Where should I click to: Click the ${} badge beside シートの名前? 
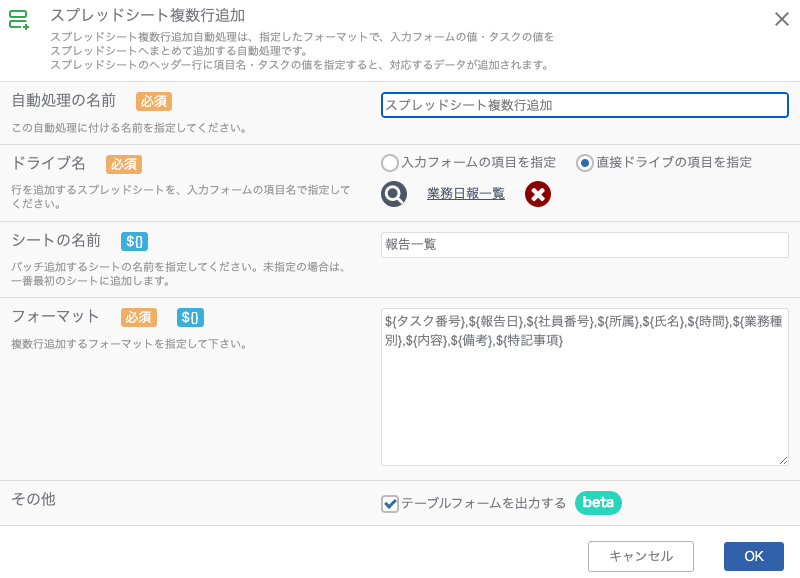tap(134, 241)
